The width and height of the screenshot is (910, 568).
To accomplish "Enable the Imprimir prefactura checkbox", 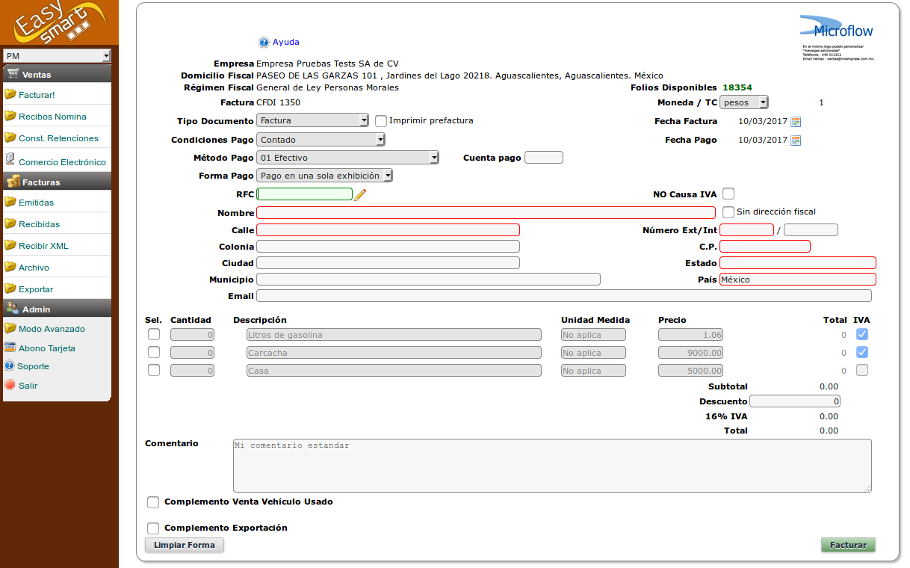I will tap(381, 121).
